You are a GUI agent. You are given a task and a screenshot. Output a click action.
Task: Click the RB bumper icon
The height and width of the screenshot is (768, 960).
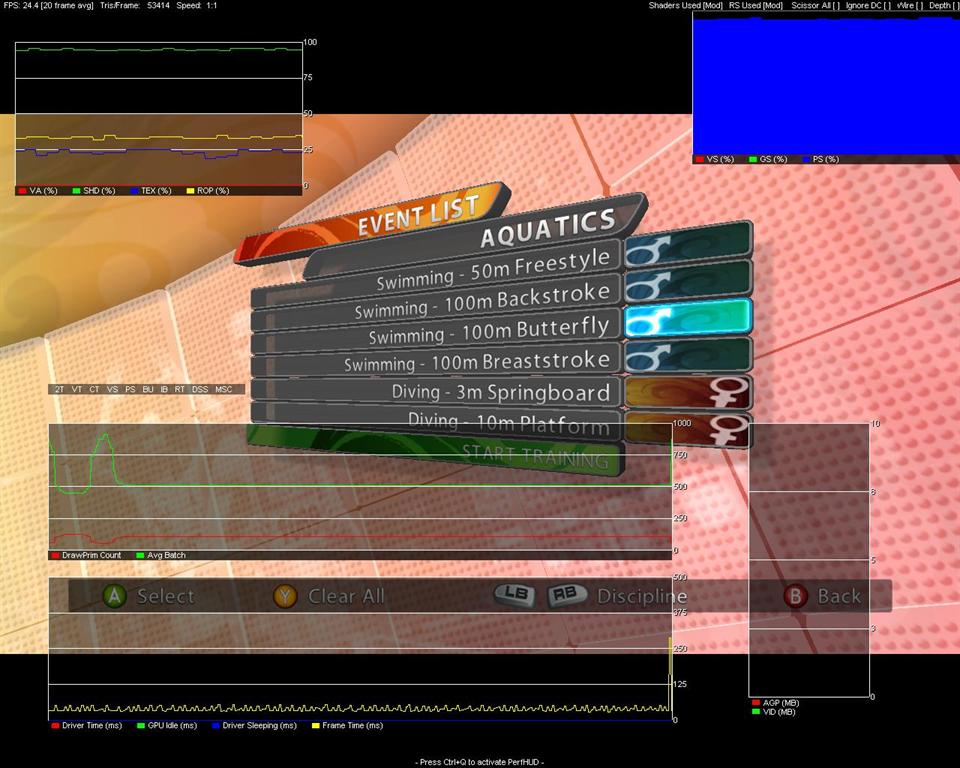coord(566,594)
